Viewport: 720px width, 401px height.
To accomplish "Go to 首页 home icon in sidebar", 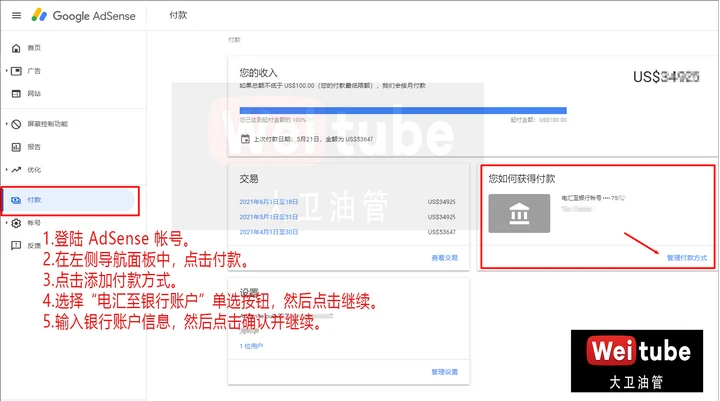I will 16,48.
